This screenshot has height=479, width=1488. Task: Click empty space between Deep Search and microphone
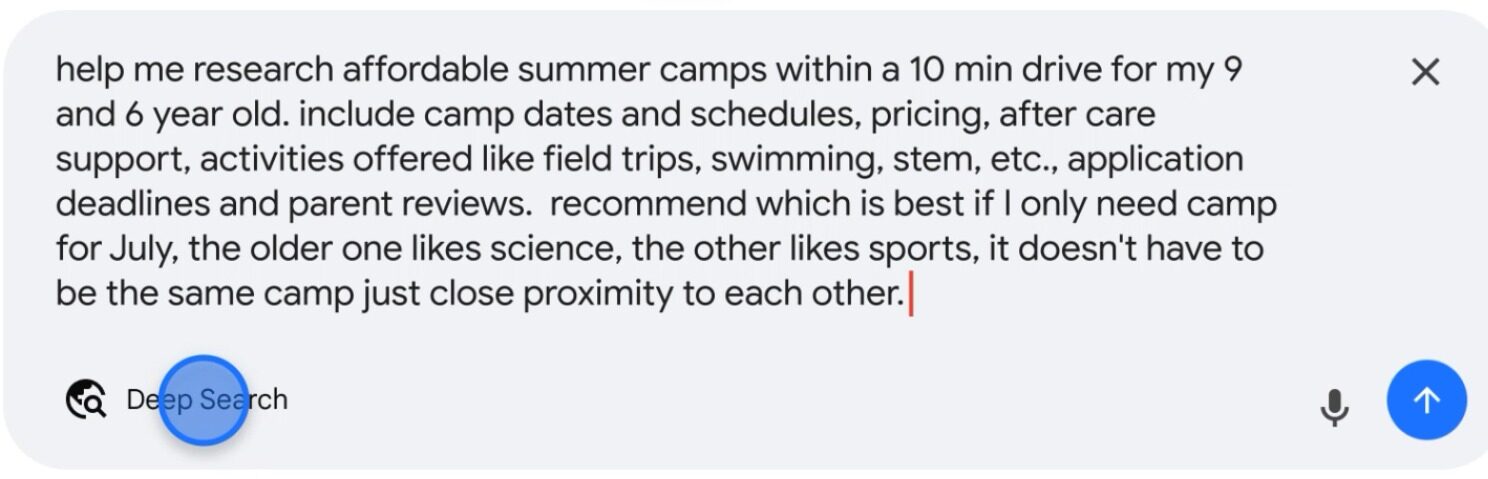(800, 402)
